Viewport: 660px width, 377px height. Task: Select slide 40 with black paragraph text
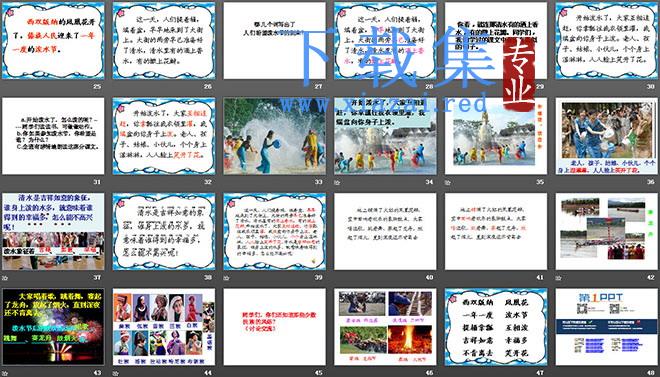(x=385, y=231)
